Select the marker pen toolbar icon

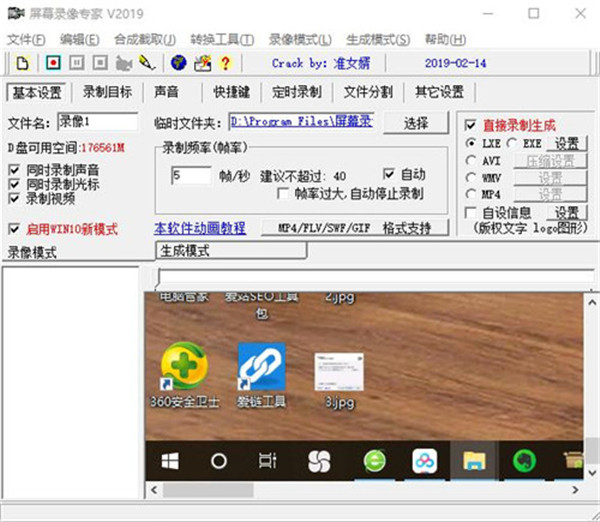click(147, 63)
